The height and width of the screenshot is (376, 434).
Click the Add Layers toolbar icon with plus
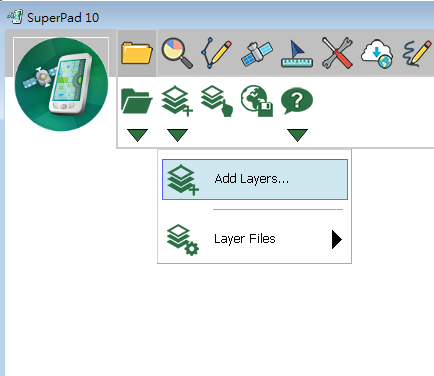(x=177, y=101)
